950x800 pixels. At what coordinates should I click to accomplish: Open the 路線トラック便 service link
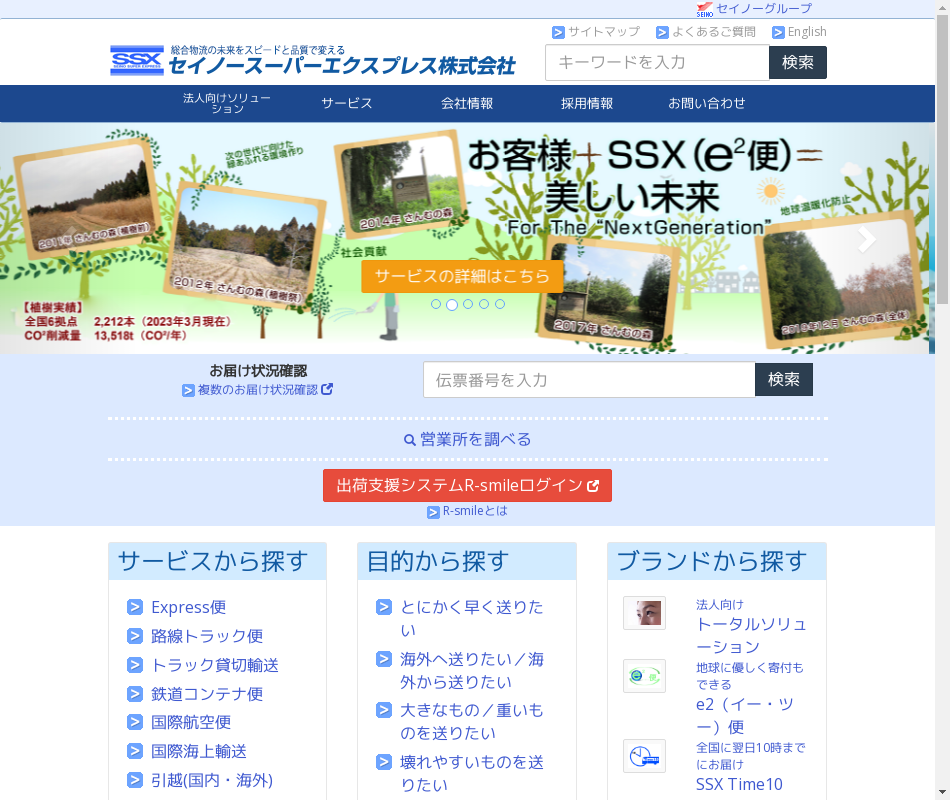207,636
